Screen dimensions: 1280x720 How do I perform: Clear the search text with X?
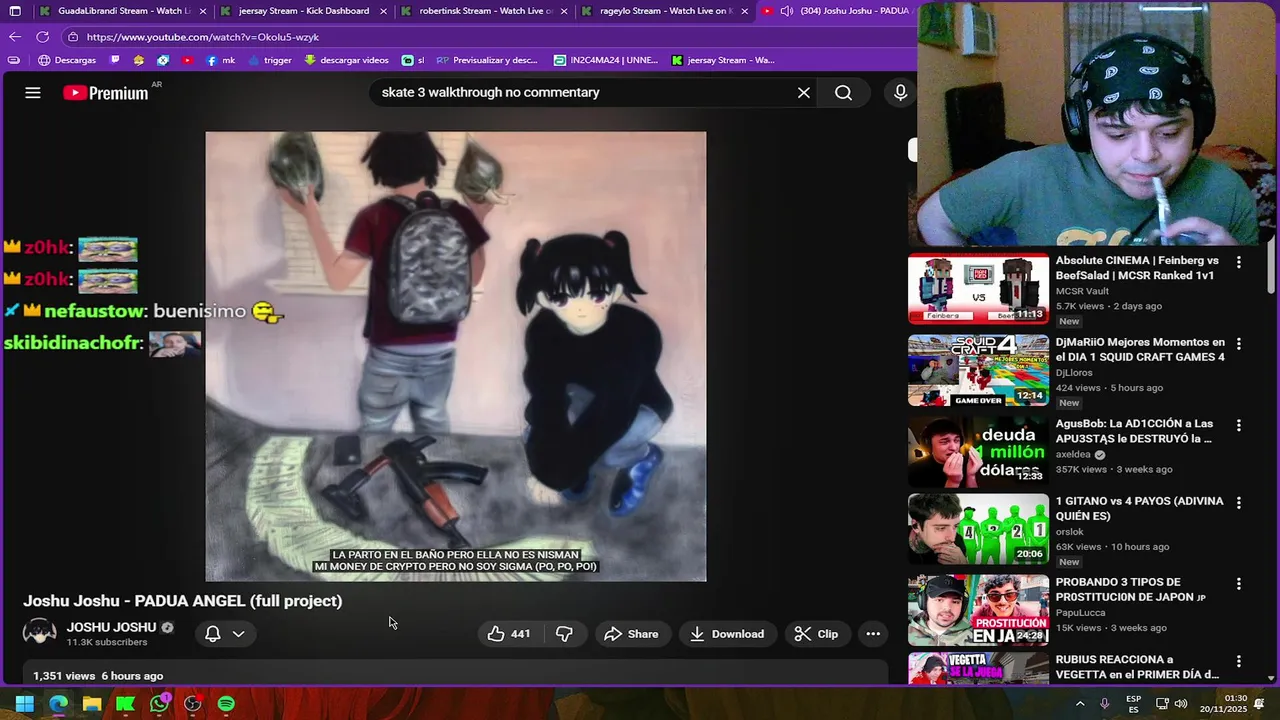pos(803,93)
